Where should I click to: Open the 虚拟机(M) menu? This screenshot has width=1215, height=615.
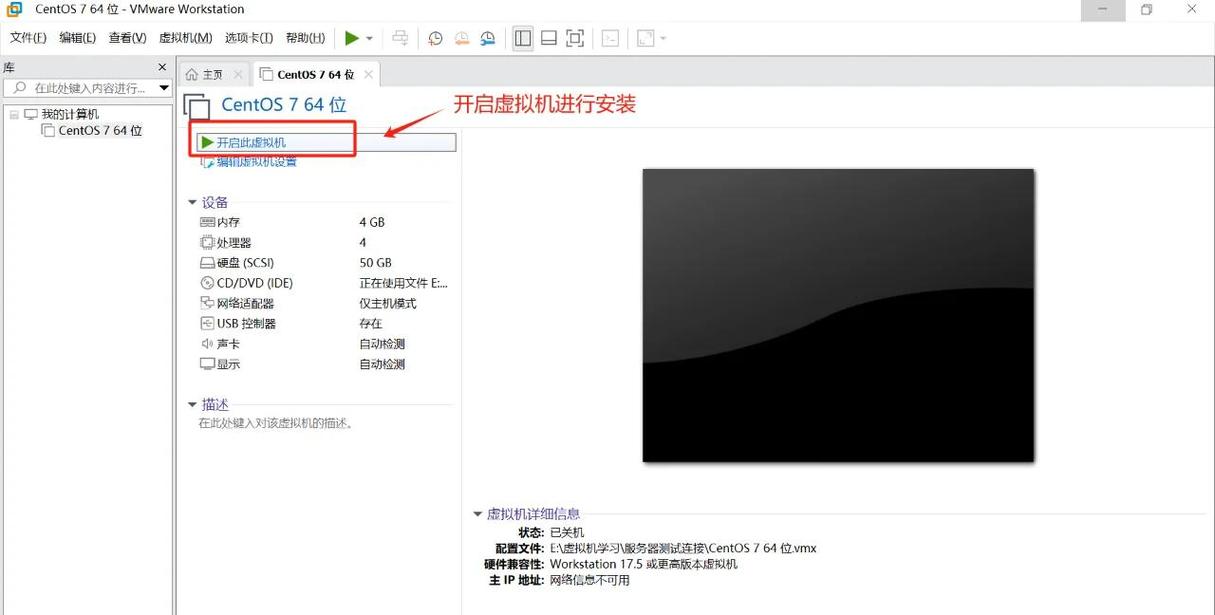[x=184, y=37]
